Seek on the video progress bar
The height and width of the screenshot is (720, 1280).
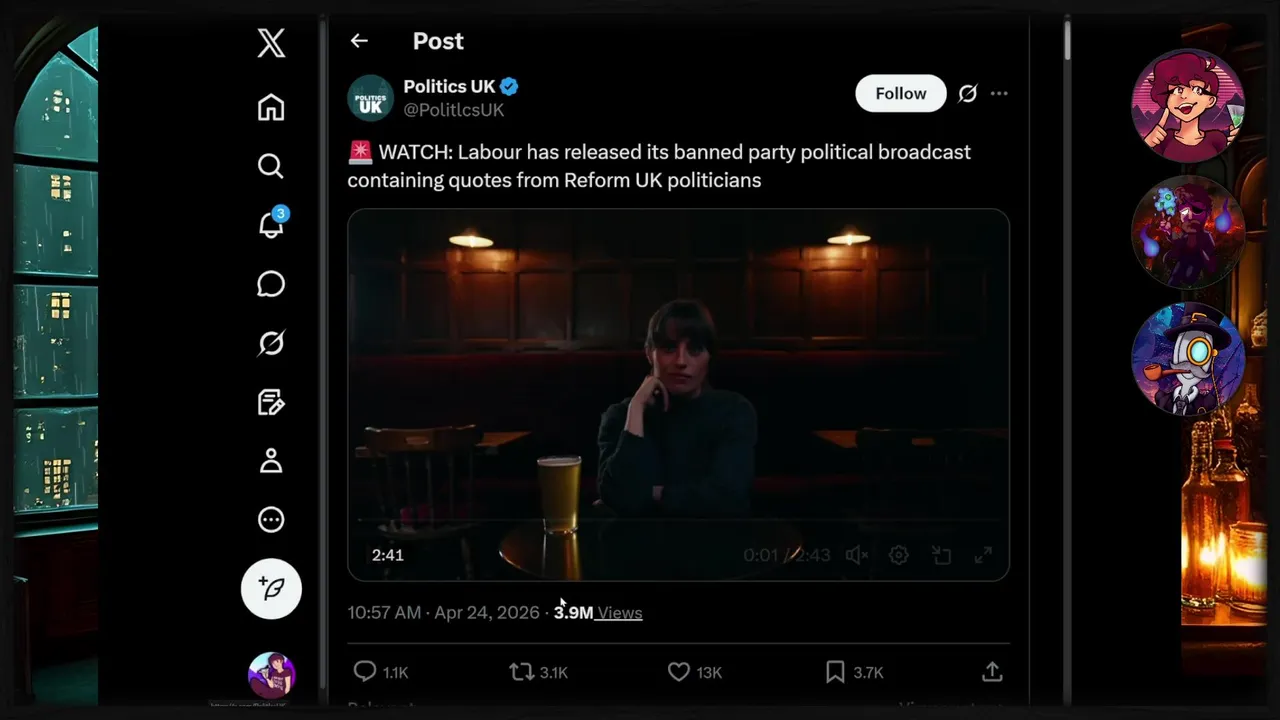(x=678, y=521)
